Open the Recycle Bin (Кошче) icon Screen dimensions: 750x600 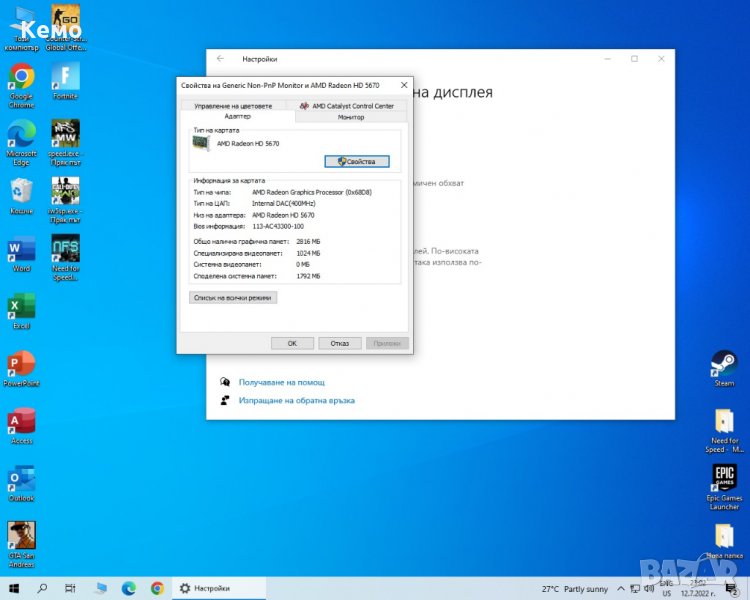tap(21, 191)
